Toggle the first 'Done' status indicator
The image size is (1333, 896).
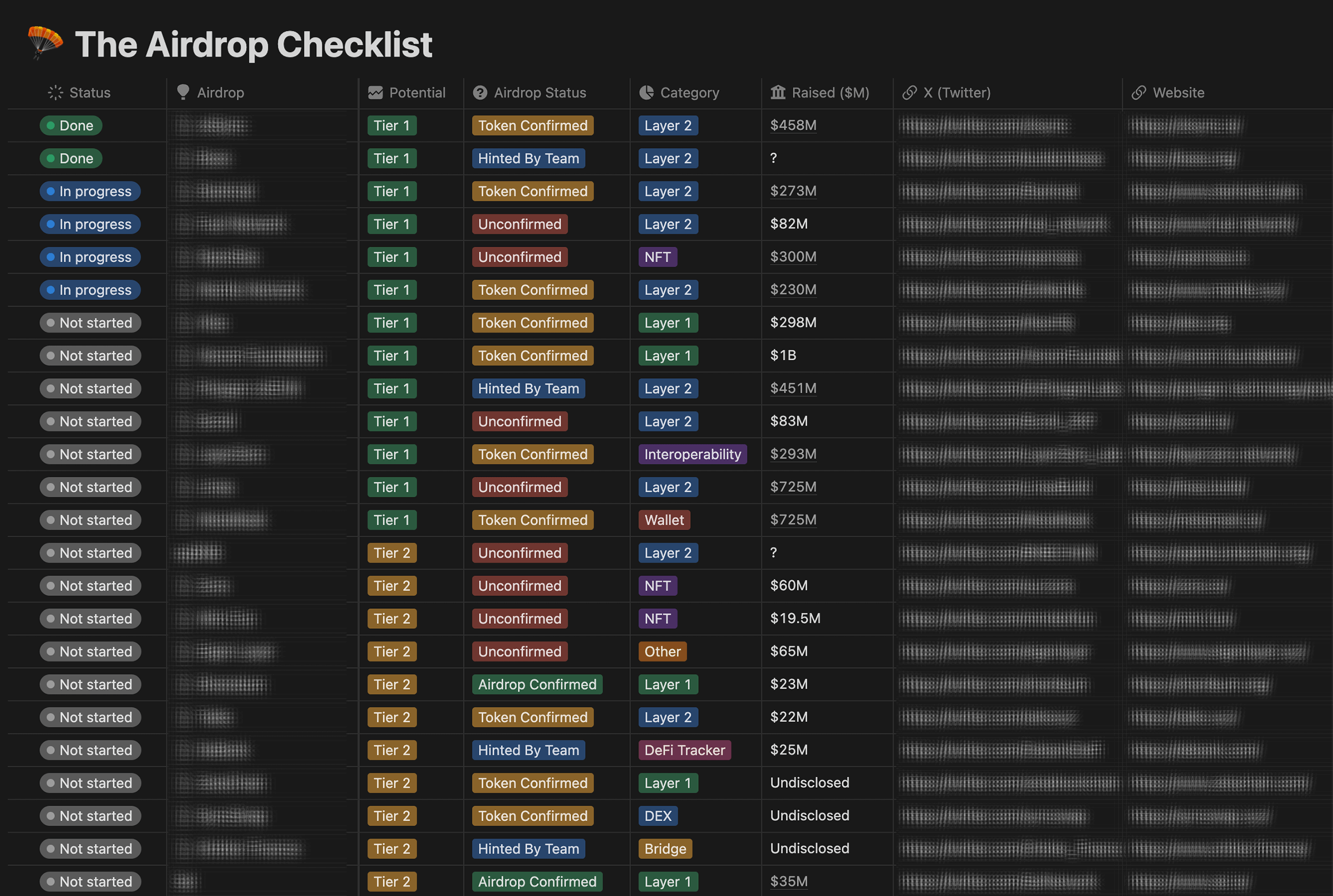click(x=70, y=125)
